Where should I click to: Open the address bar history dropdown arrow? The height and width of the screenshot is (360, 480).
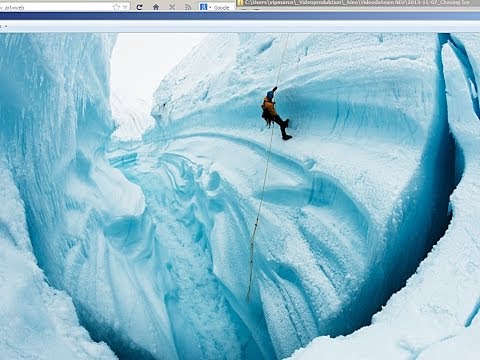(125, 7)
